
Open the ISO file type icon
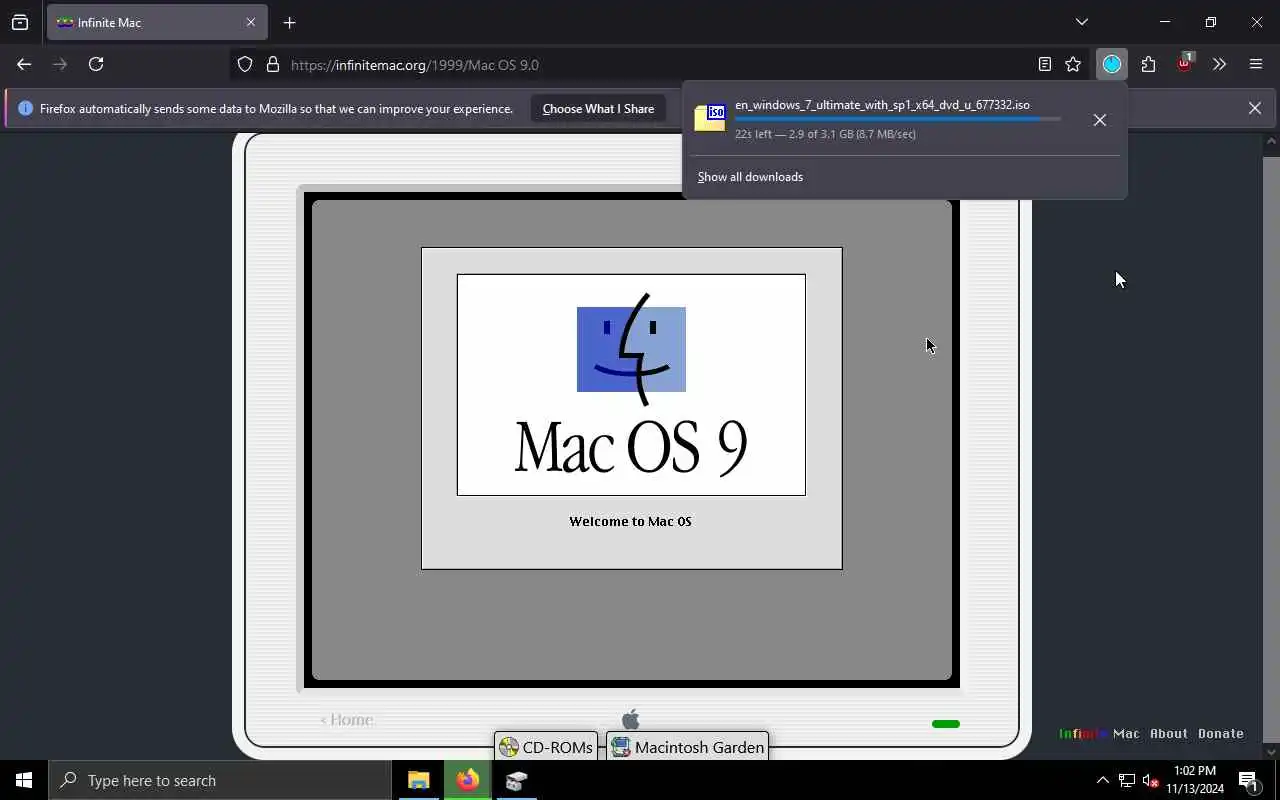point(710,118)
